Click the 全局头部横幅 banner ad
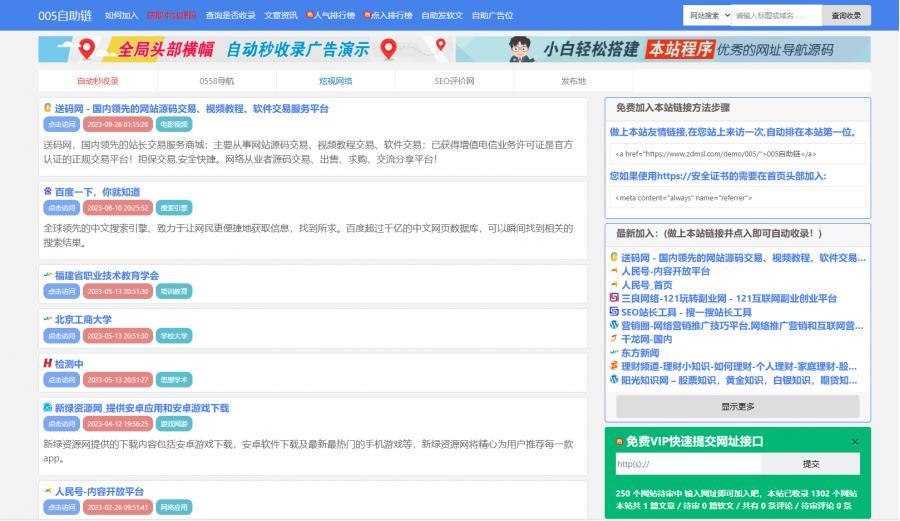Viewport: 900px width, 521px height. point(245,49)
